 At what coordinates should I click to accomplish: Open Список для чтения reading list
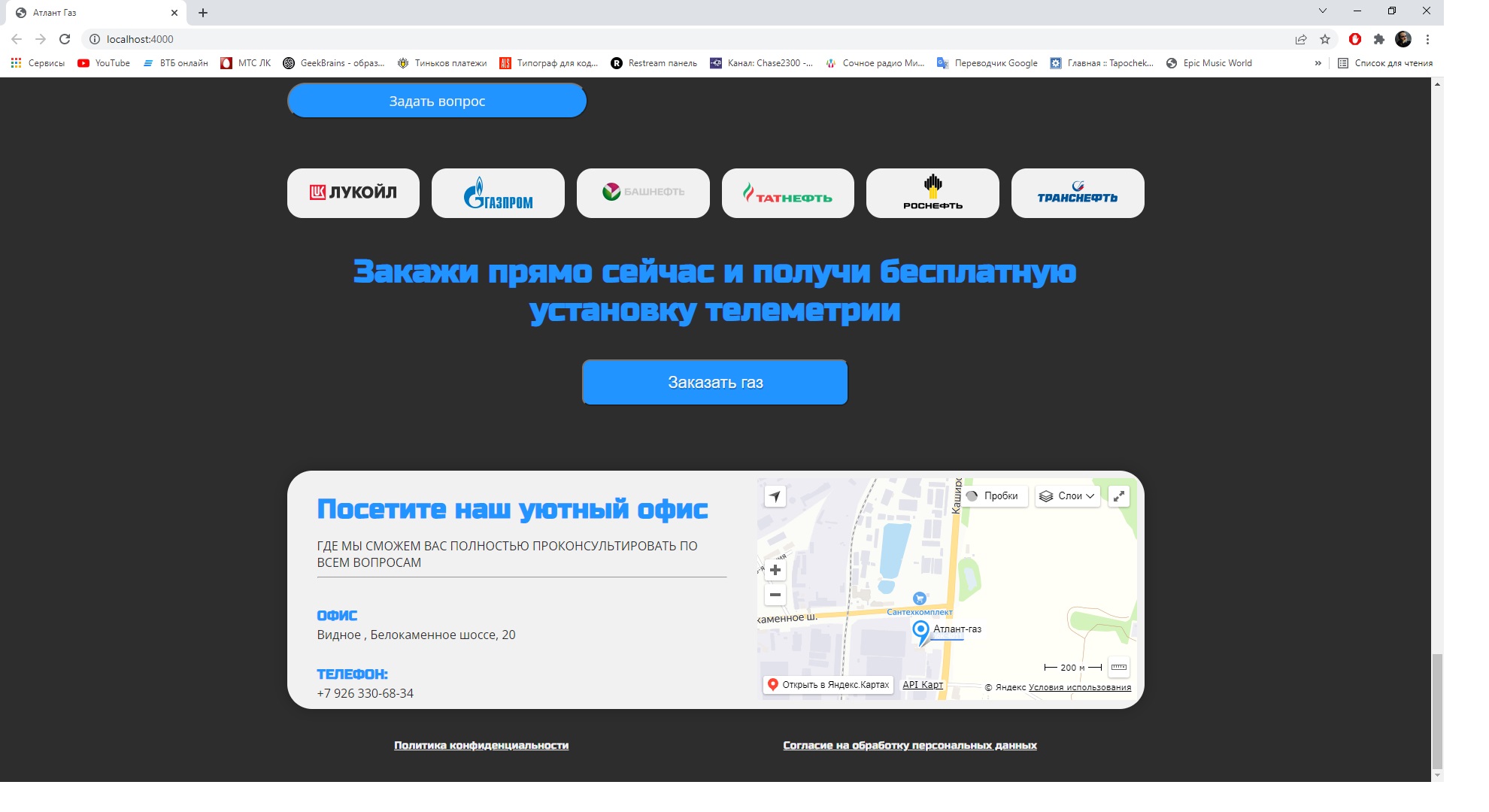[1385, 63]
